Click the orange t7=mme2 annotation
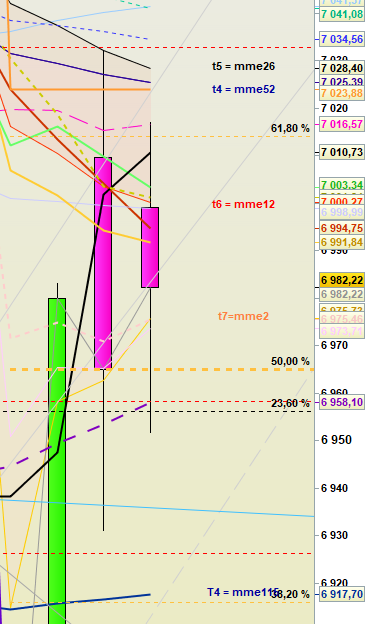This screenshot has width=365, height=624. pos(243,316)
